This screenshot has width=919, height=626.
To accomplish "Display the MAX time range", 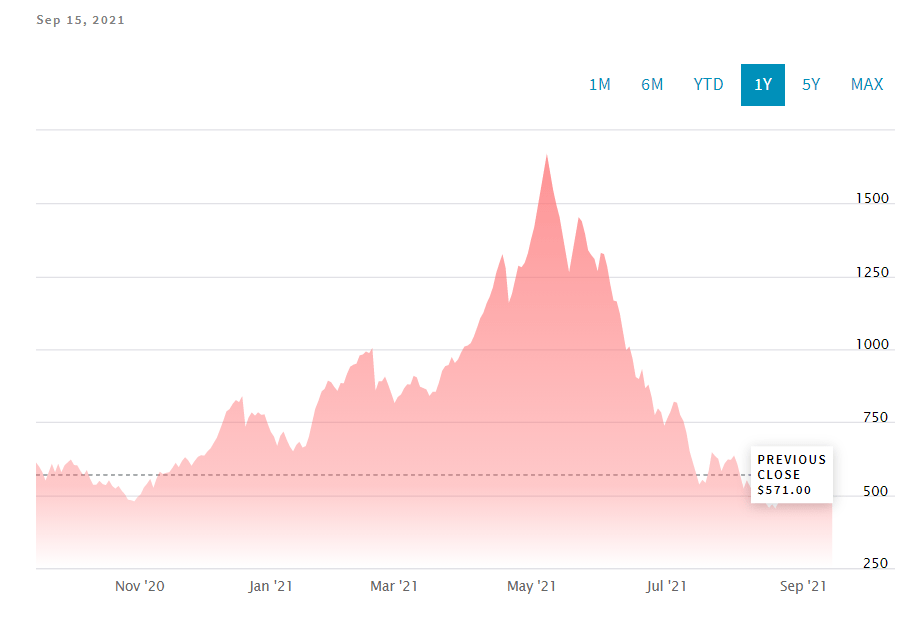I will point(867,85).
